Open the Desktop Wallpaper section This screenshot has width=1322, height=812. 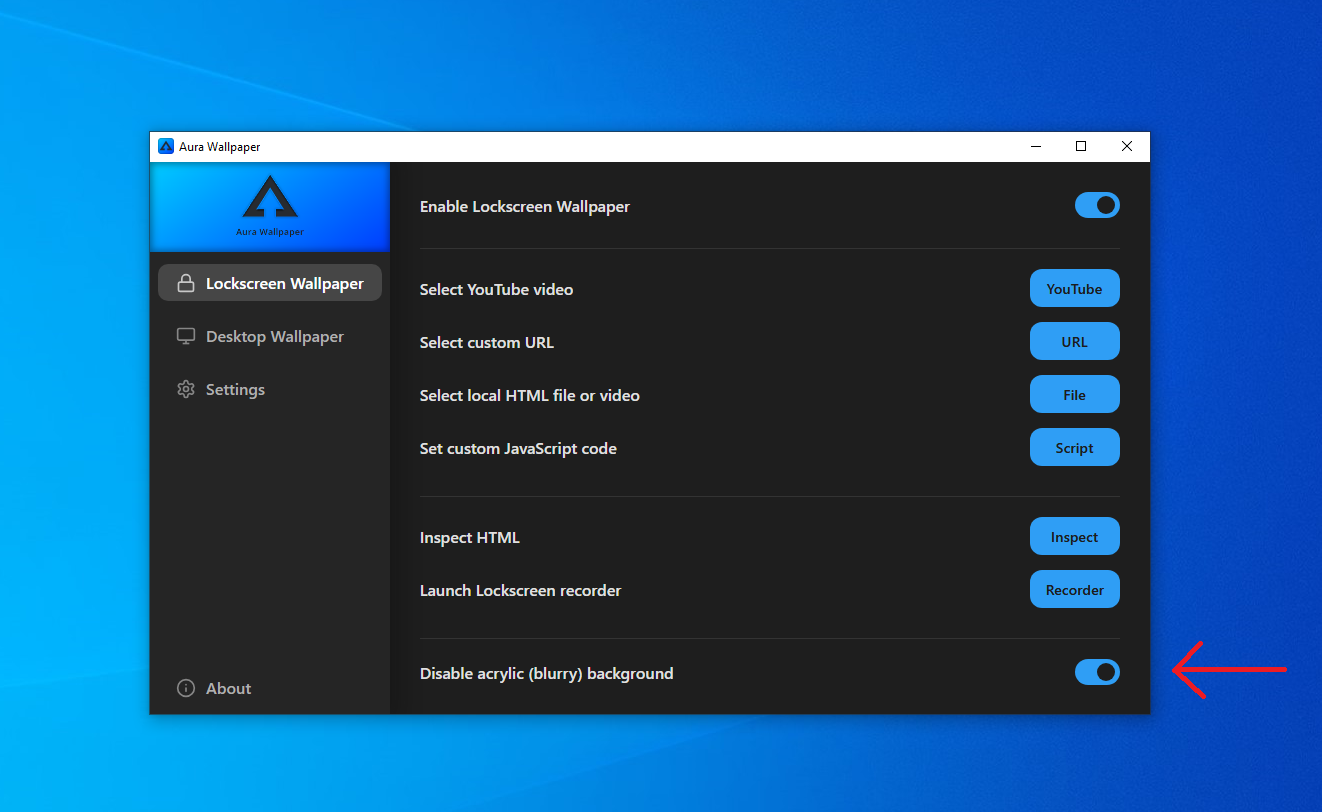pos(274,337)
